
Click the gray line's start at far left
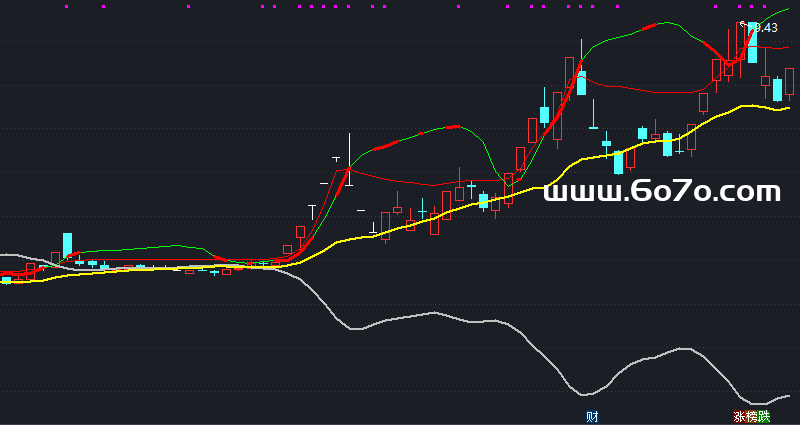[x=4, y=255]
